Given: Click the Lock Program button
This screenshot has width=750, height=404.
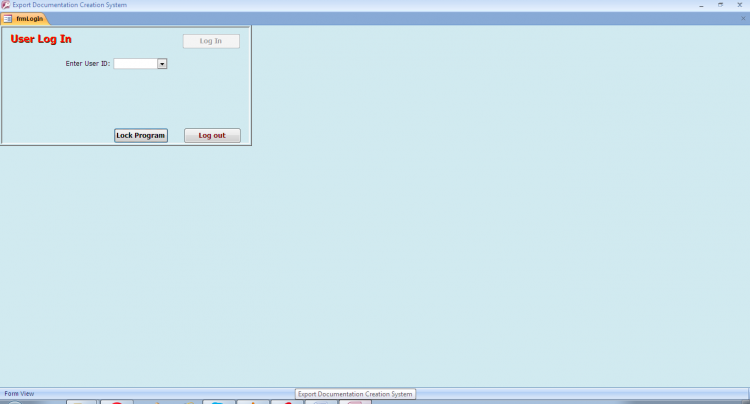Looking at the screenshot, I should (x=141, y=135).
